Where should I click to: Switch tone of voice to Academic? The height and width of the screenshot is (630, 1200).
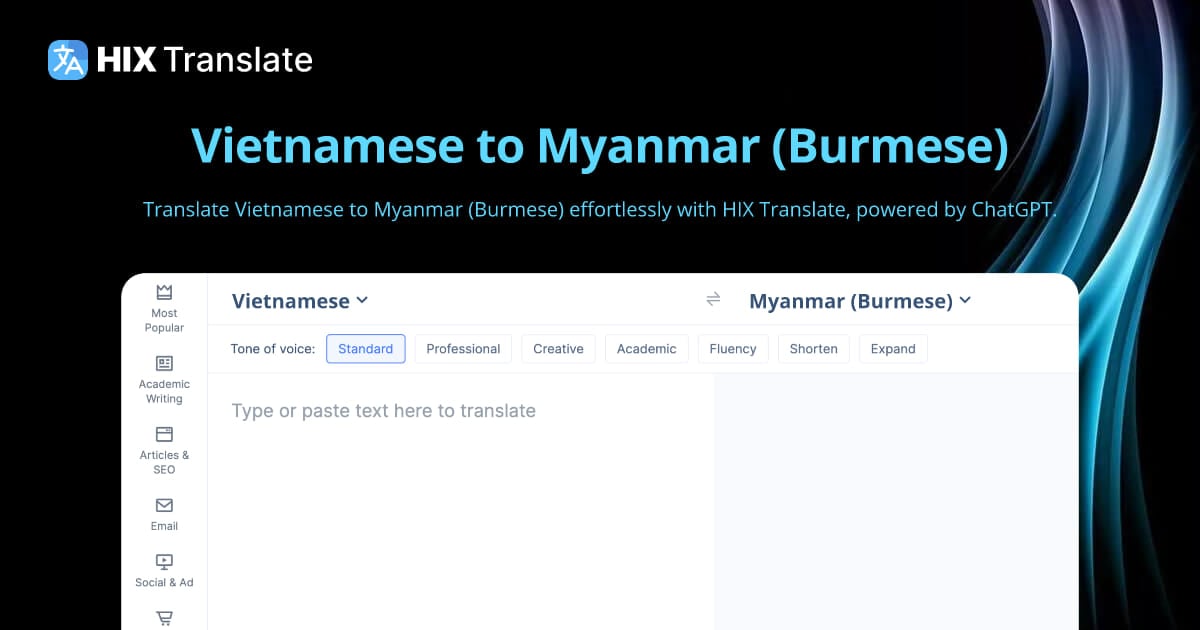[x=646, y=348]
